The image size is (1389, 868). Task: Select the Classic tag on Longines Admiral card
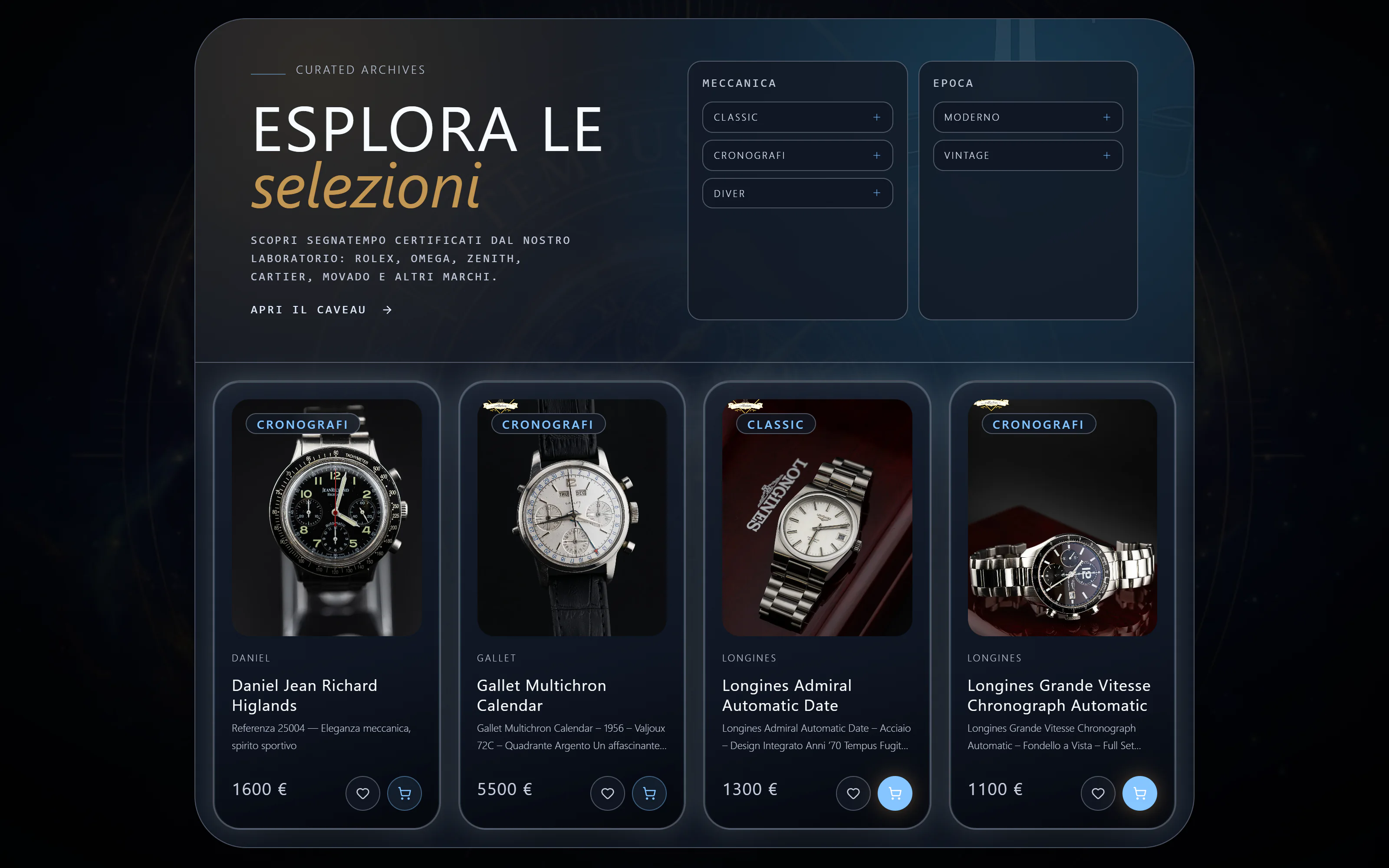[x=775, y=424]
